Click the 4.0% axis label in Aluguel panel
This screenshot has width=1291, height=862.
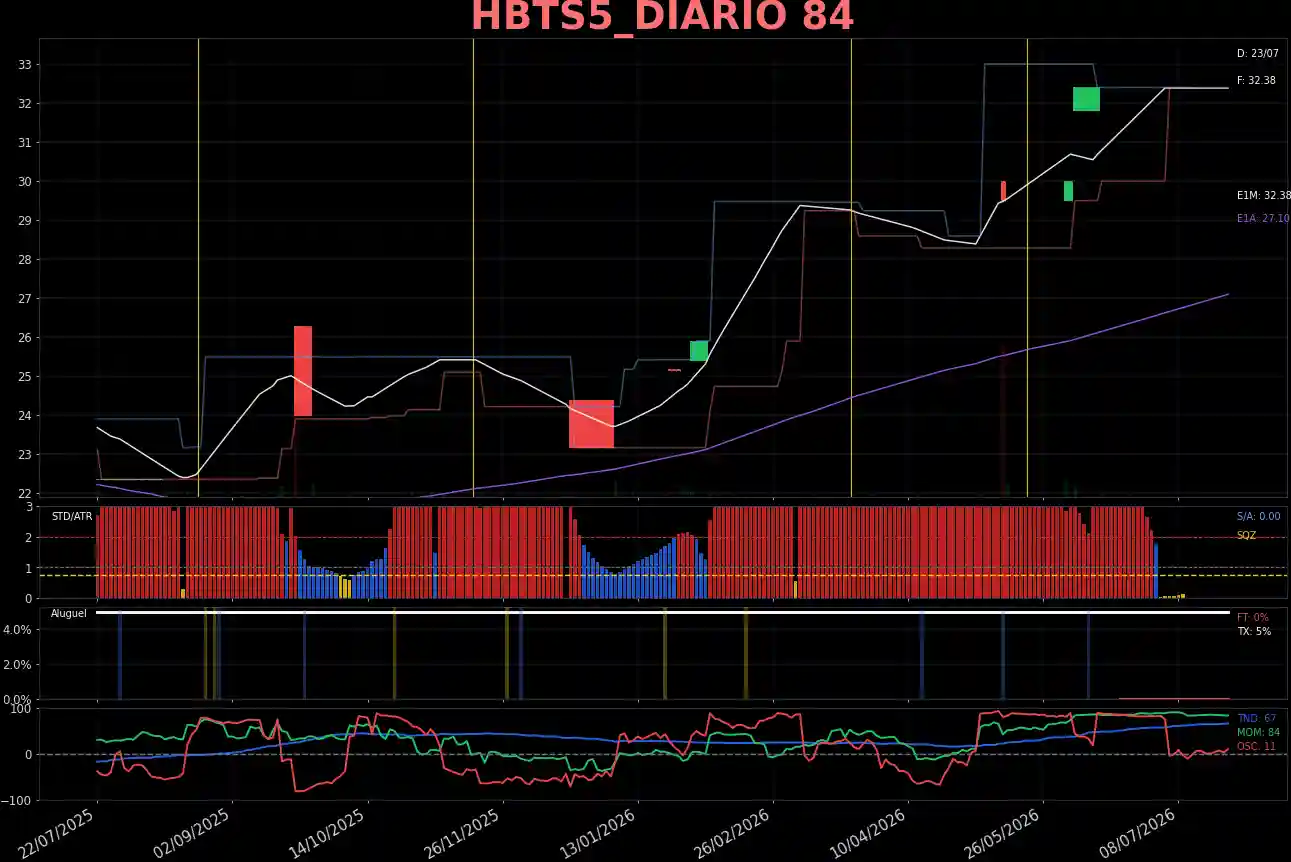click(19, 630)
